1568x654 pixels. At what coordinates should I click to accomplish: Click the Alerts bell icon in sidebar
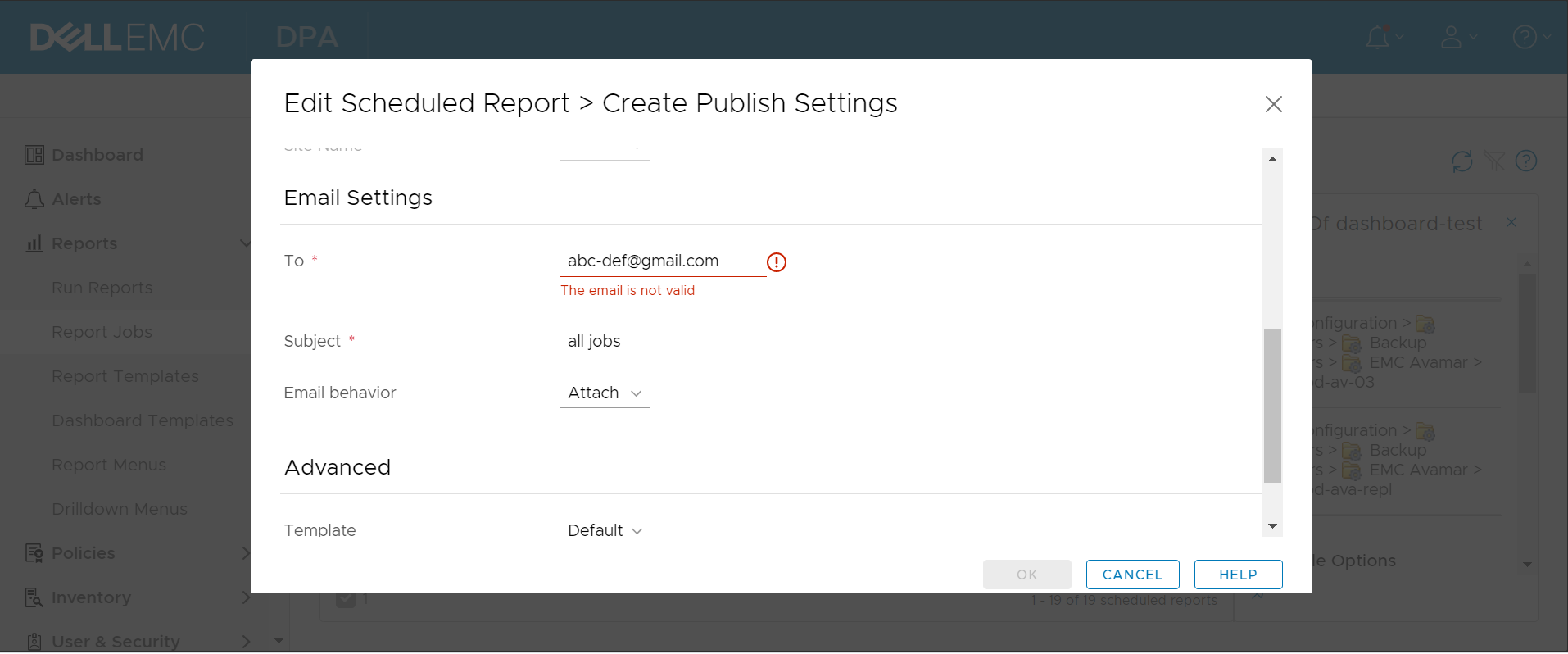(34, 199)
